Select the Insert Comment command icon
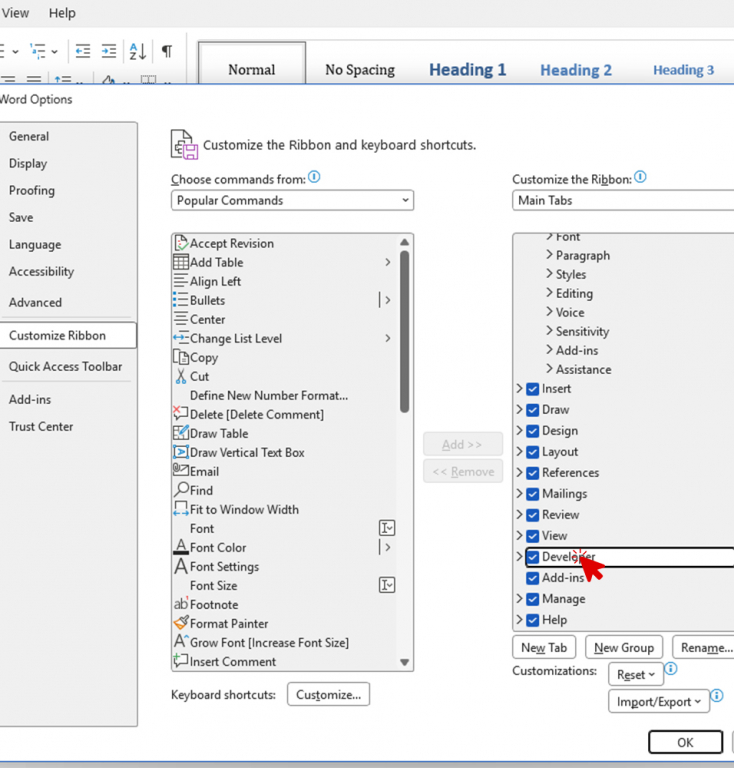The width and height of the screenshot is (734, 768). (x=181, y=661)
